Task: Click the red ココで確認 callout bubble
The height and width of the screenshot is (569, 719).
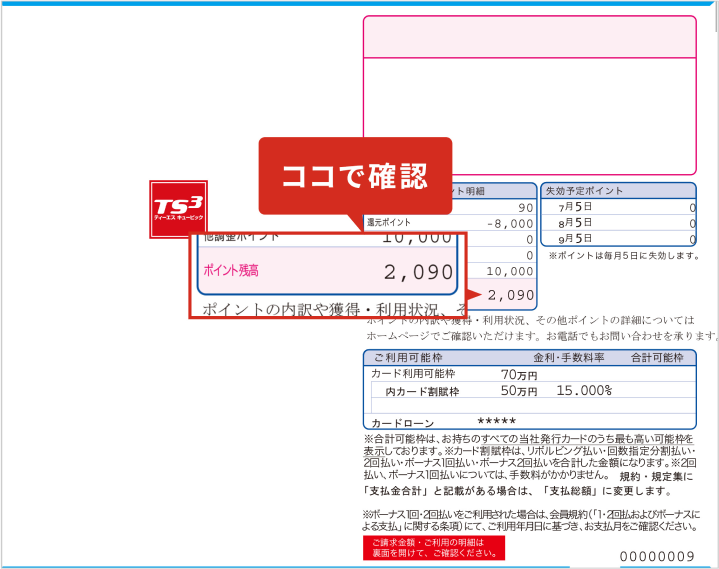Action: 355,176
